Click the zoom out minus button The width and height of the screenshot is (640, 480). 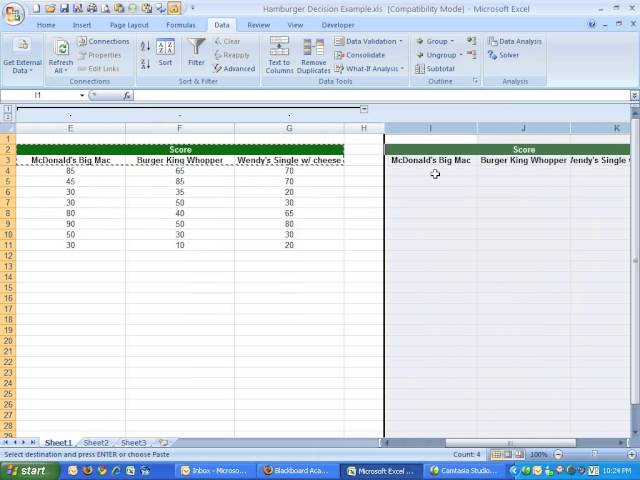pyautogui.click(x=558, y=454)
